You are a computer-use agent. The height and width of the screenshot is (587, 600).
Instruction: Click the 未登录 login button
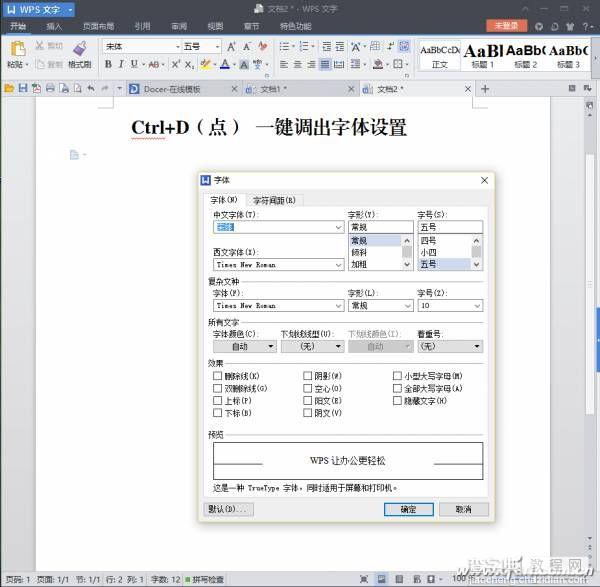coord(506,26)
